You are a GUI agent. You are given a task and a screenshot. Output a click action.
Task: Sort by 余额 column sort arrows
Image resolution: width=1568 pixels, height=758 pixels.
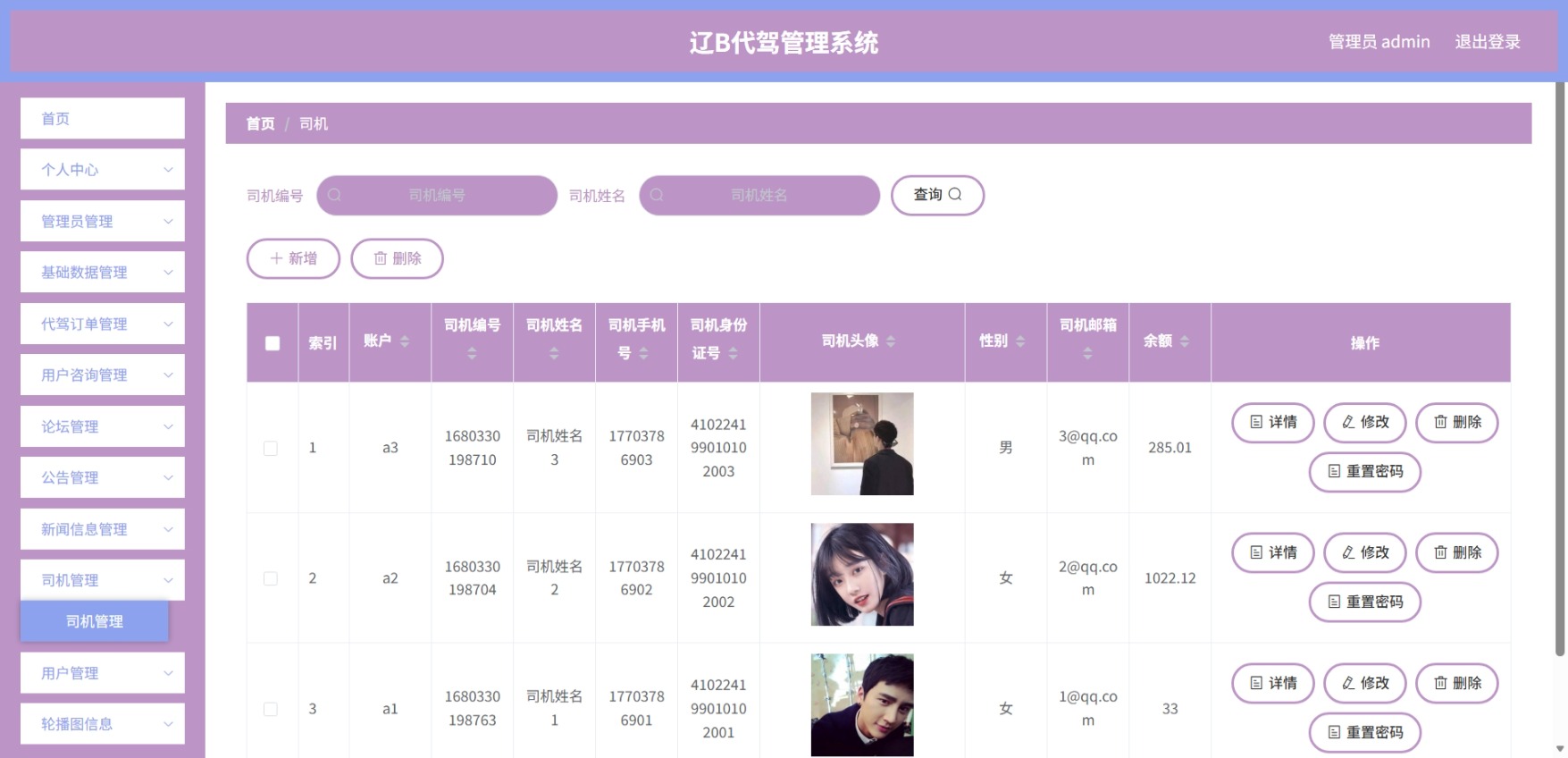(1185, 341)
